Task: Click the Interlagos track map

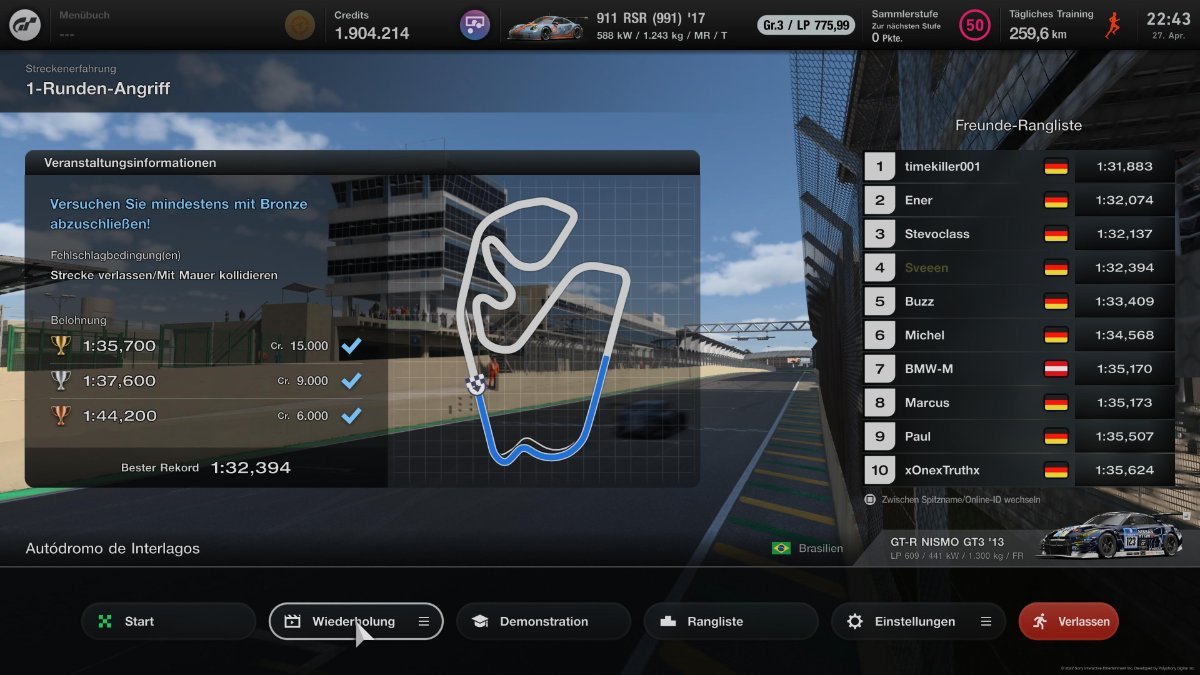Action: 543,330
